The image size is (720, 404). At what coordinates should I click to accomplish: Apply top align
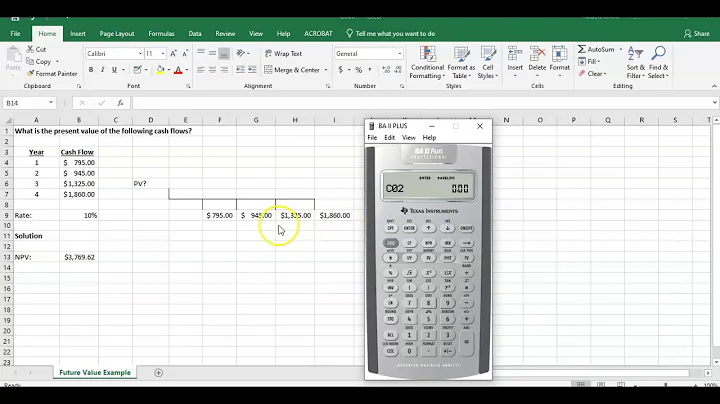click(201, 54)
